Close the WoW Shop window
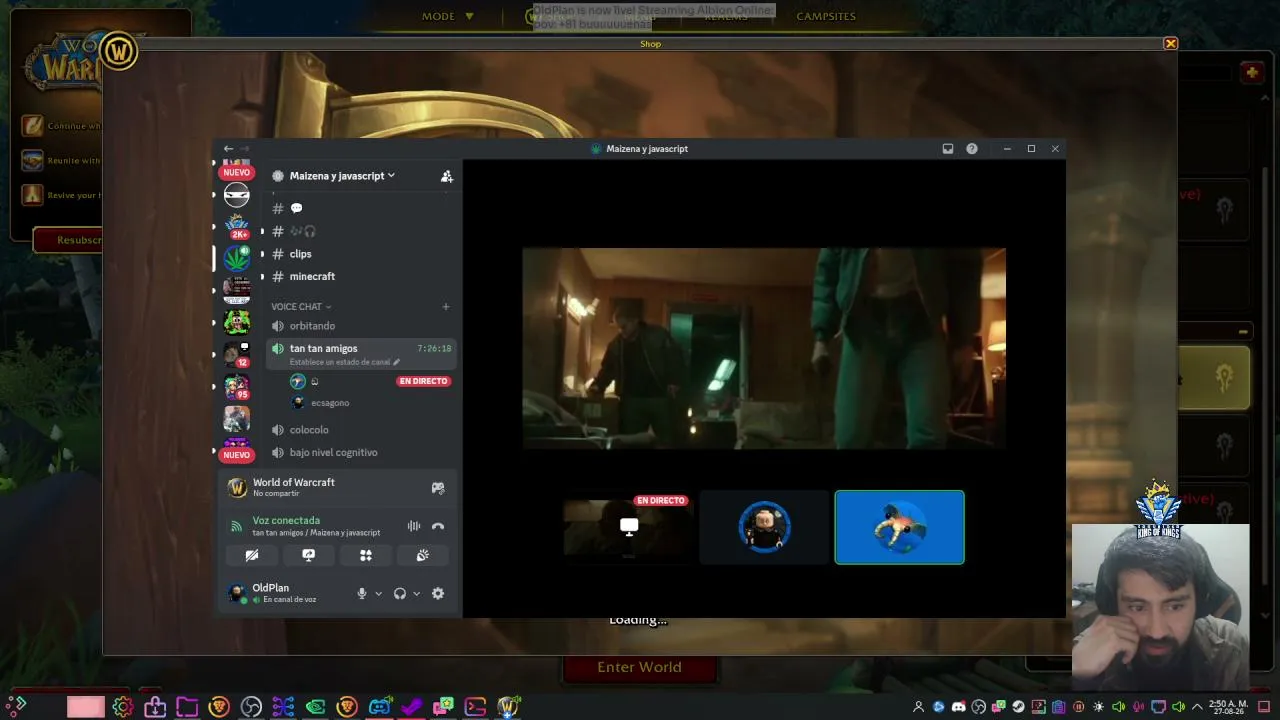 pos(1171,44)
